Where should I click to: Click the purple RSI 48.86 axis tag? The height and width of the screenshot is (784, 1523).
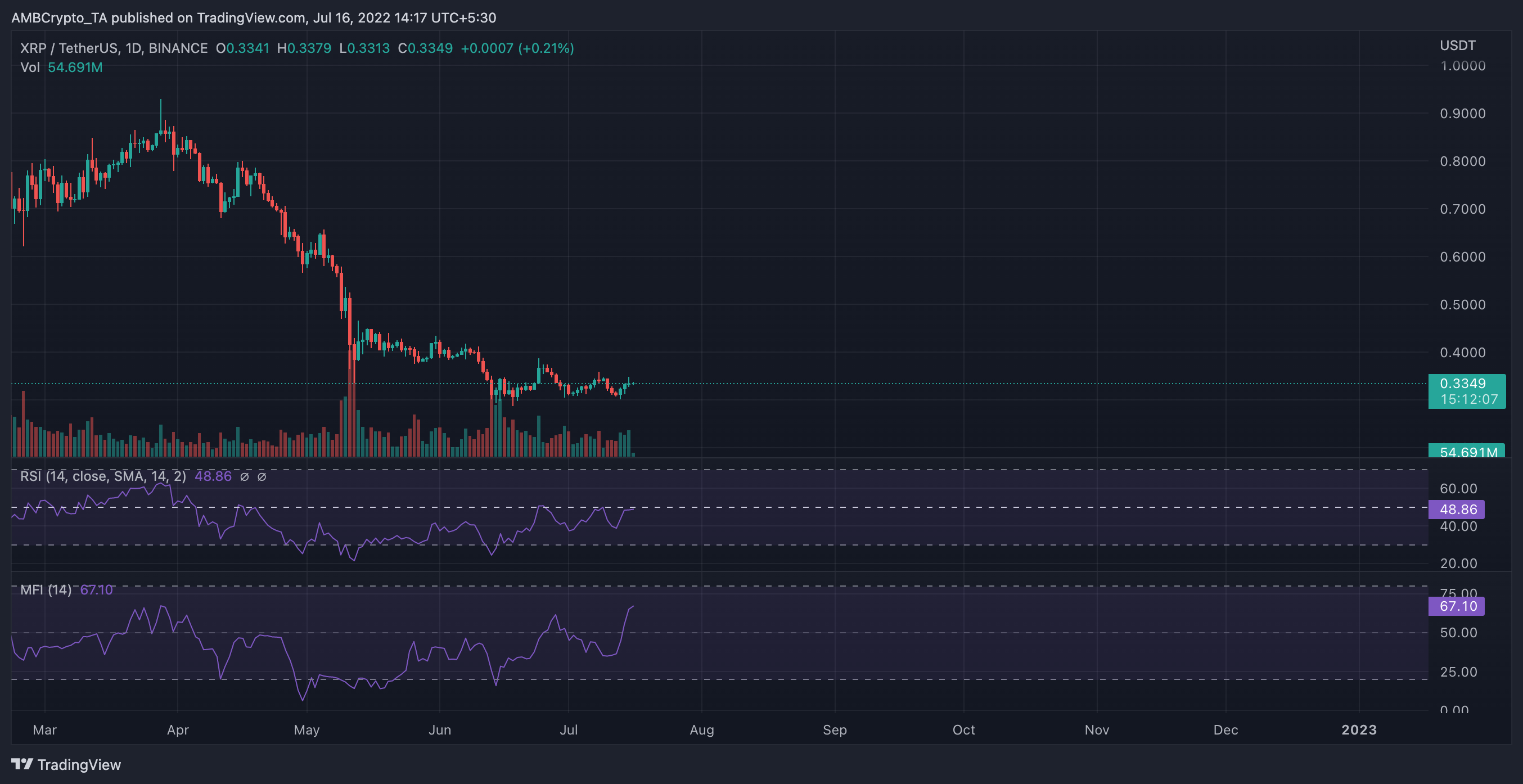tap(1456, 509)
